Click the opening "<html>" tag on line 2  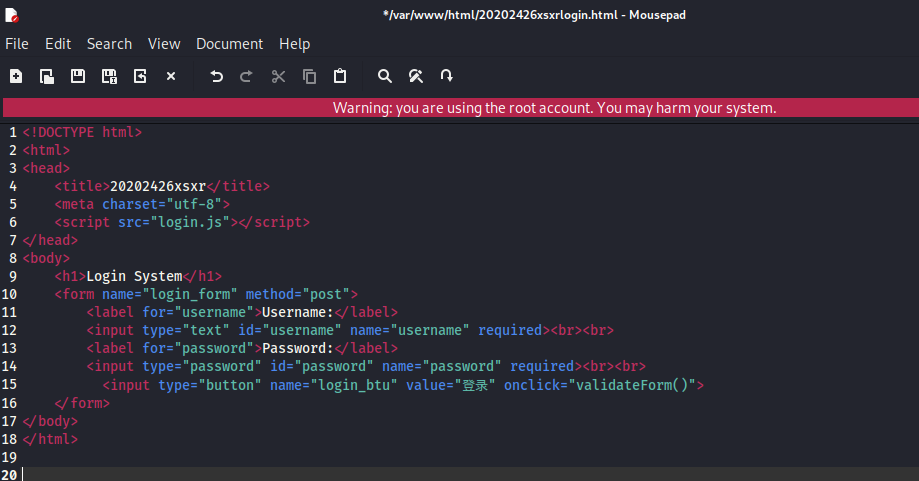coord(46,151)
